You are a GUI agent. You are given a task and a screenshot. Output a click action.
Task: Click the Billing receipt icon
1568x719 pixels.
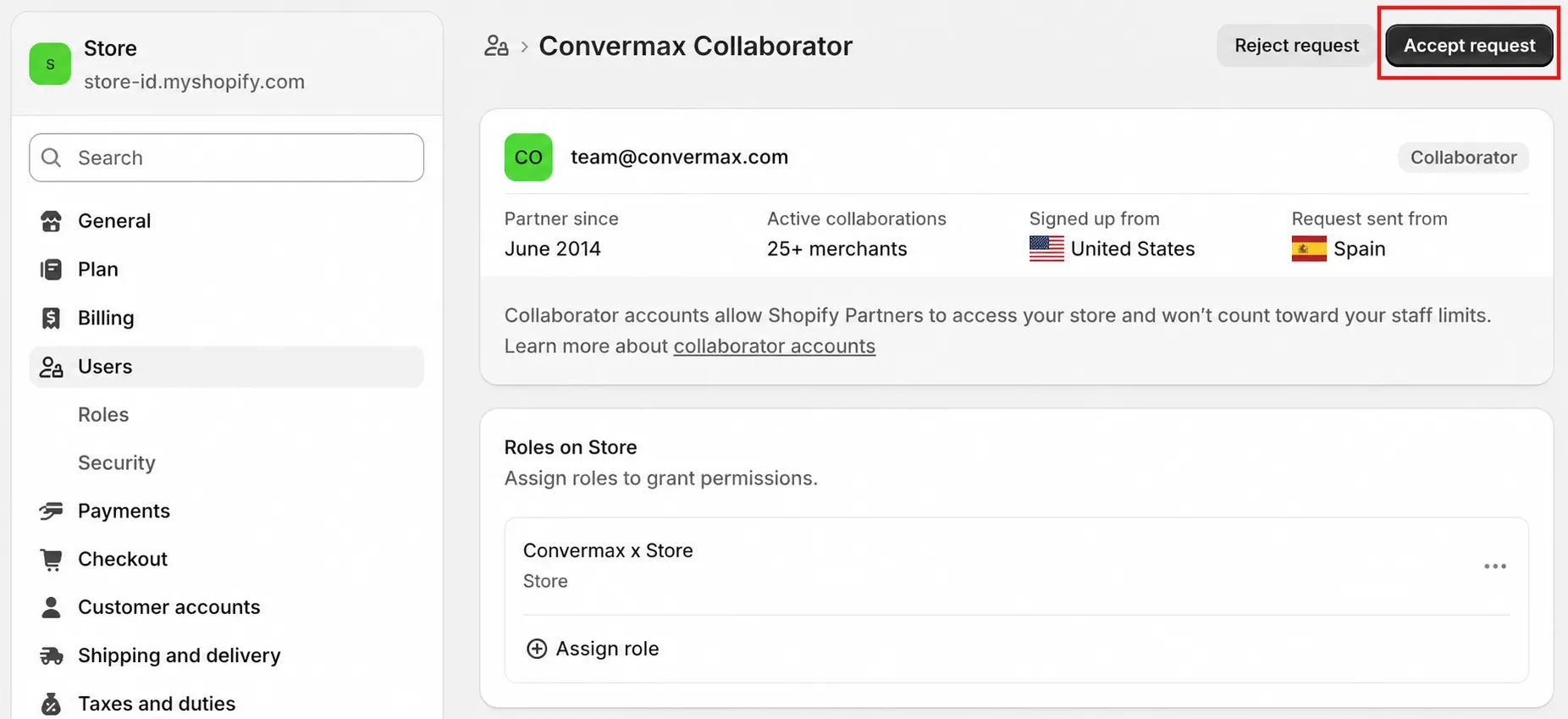pos(51,318)
